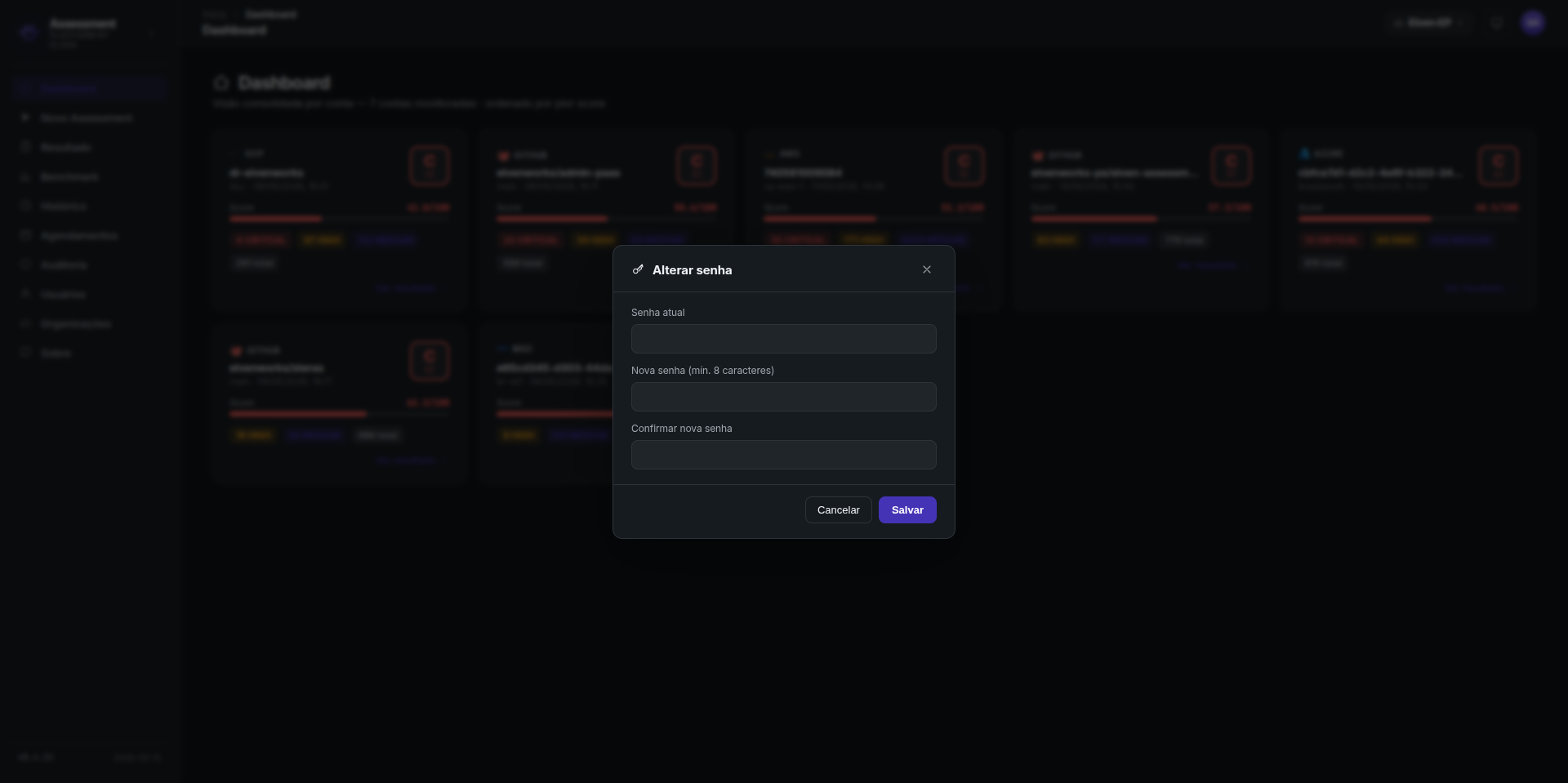The width and height of the screenshot is (1568, 783).
Task: Expand the Assessment workspace switcher chevron
Action: tap(152, 33)
